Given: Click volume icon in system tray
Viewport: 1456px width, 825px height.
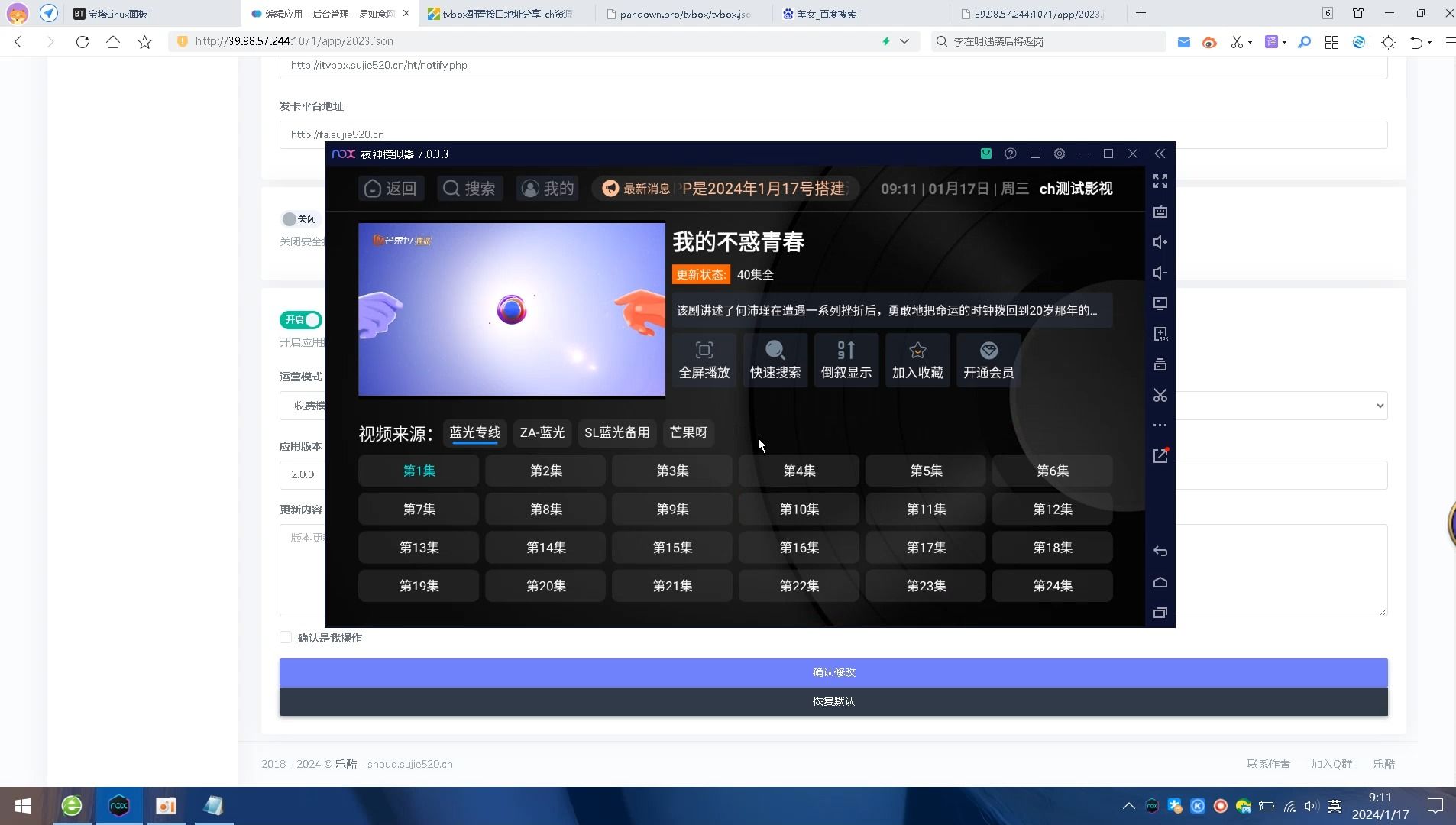Looking at the screenshot, I should (1312, 806).
